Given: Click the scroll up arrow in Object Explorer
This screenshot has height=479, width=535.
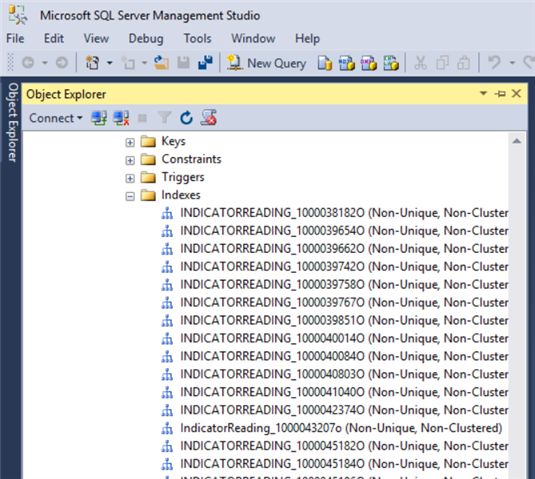Looking at the screenshot, I should (517, 141).
